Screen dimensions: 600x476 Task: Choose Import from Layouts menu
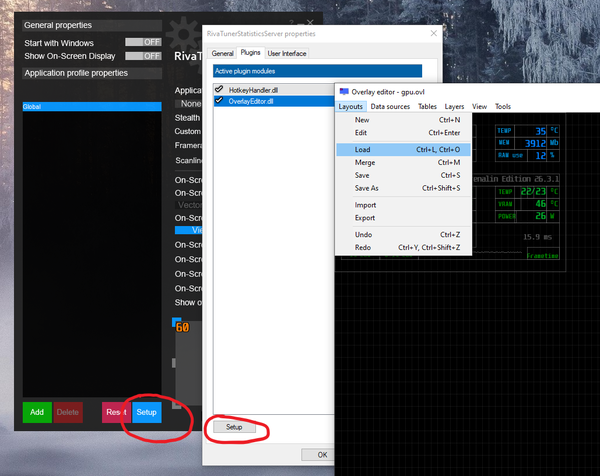click(403, 205)
